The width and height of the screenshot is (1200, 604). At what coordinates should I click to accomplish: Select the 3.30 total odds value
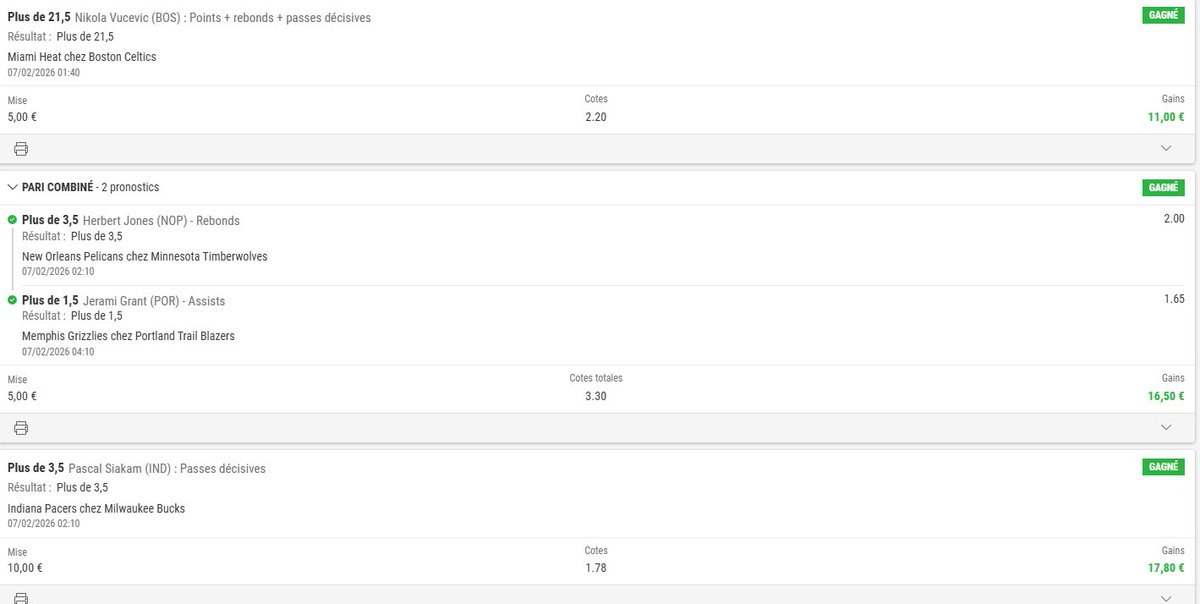pyautogui.click(x=596, y=396)
